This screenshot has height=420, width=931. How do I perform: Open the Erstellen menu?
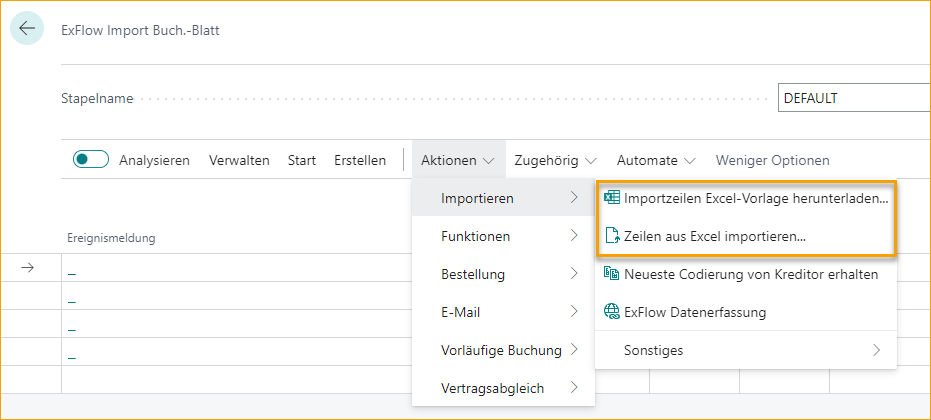pos(360,160)
